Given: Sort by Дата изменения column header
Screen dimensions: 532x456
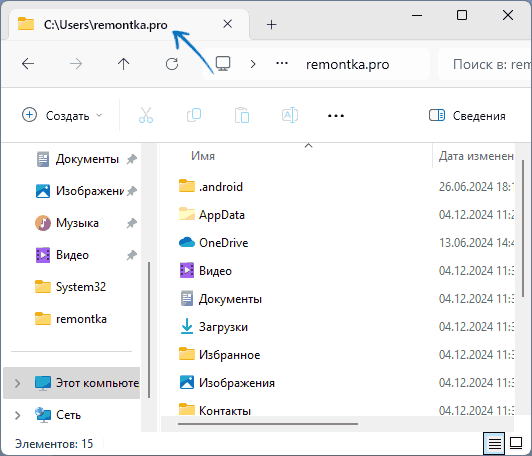Looking at the screenshot, I should coord(476,156).
